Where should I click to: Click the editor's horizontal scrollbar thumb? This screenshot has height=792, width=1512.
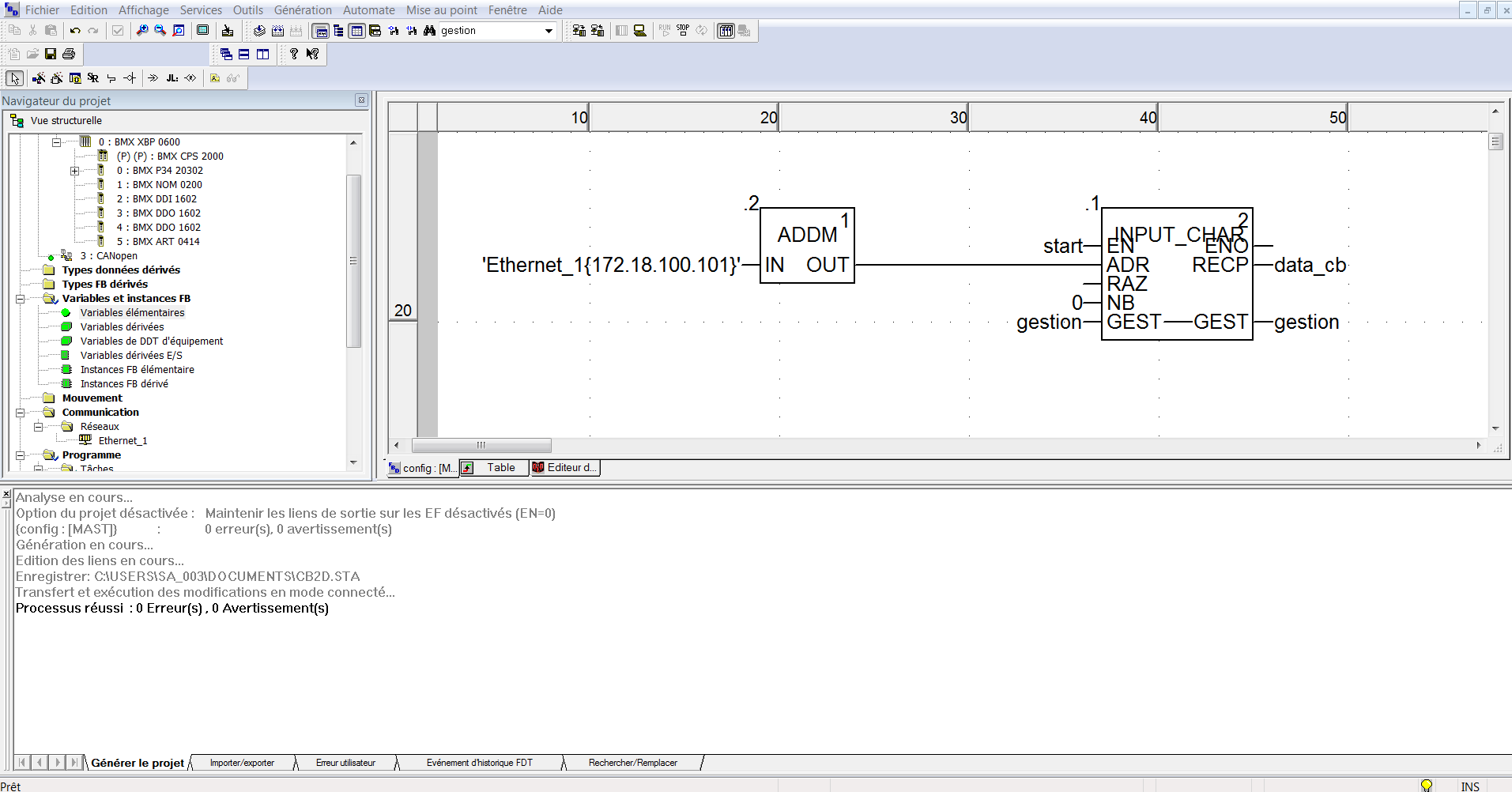coord(481,445)
